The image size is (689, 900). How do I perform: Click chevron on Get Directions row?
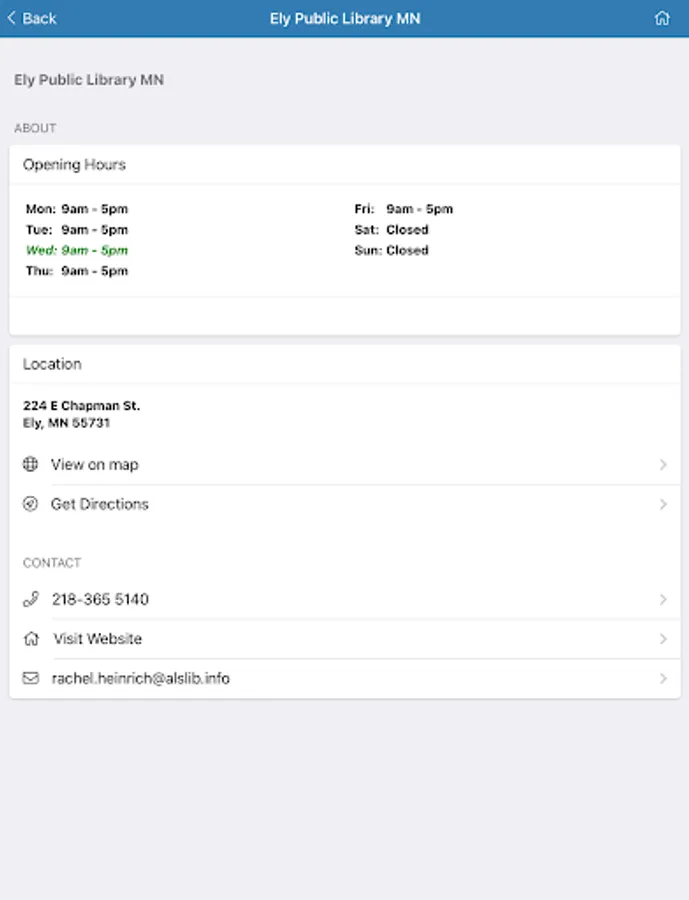coord(663,504)
